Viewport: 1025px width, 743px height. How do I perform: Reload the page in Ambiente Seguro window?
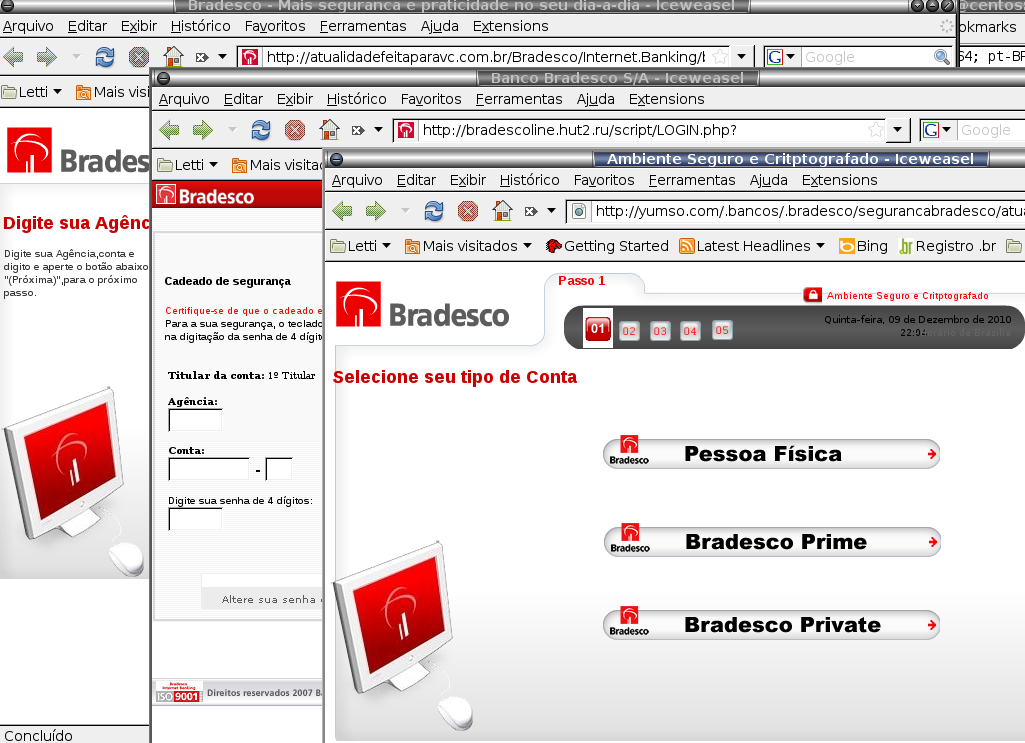[x=433, y=211]
